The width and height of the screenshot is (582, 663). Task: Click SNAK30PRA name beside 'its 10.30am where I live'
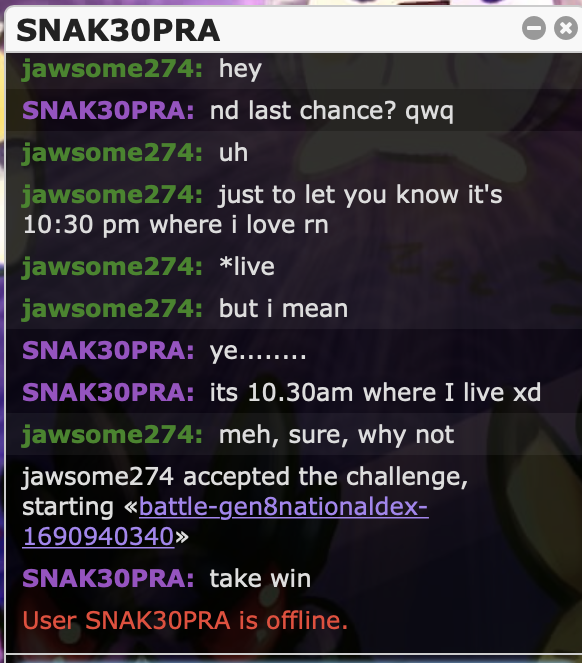point(108,392)
